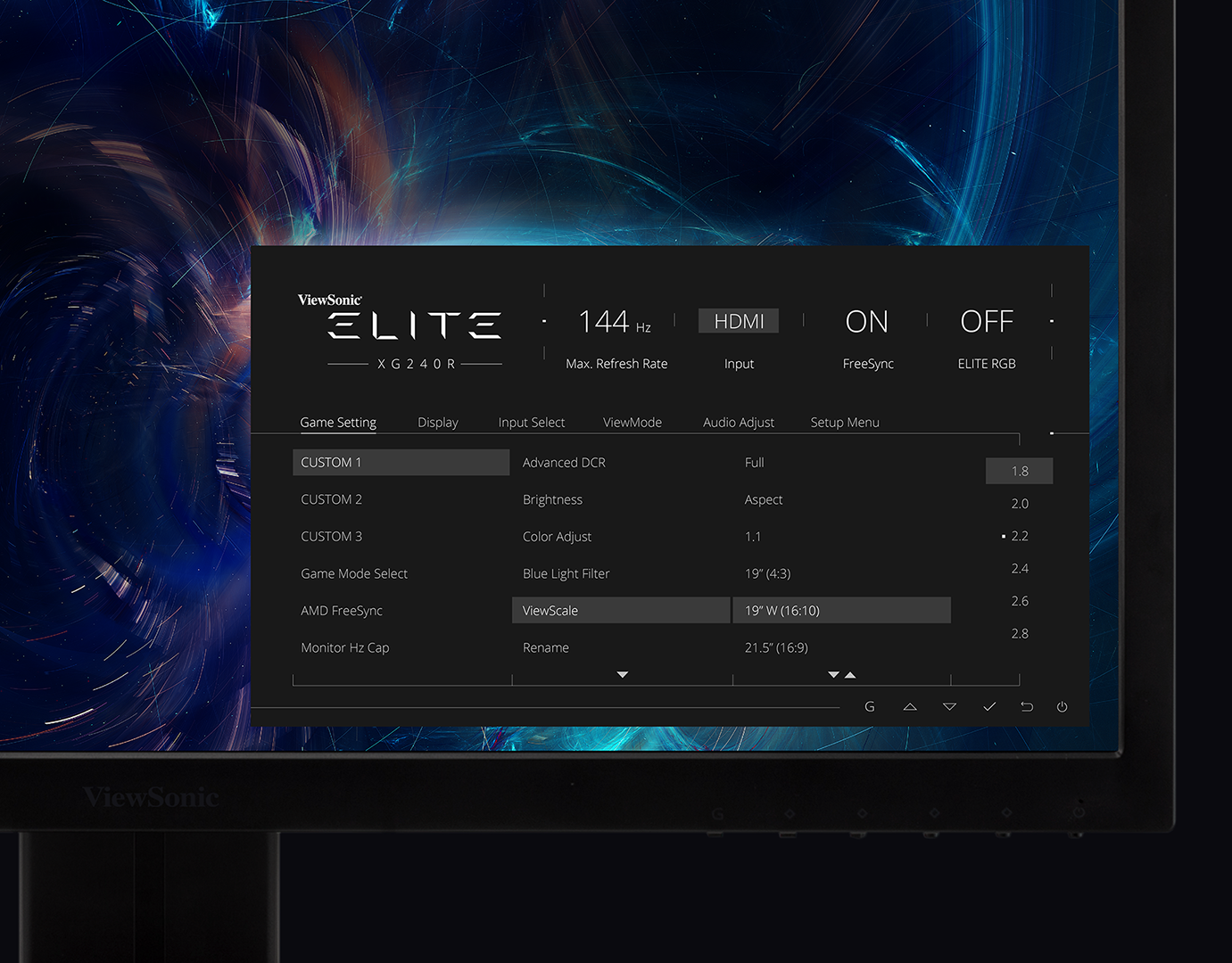
Task: Select the 2.8 gamma value
Action: tap(1020, 634)
